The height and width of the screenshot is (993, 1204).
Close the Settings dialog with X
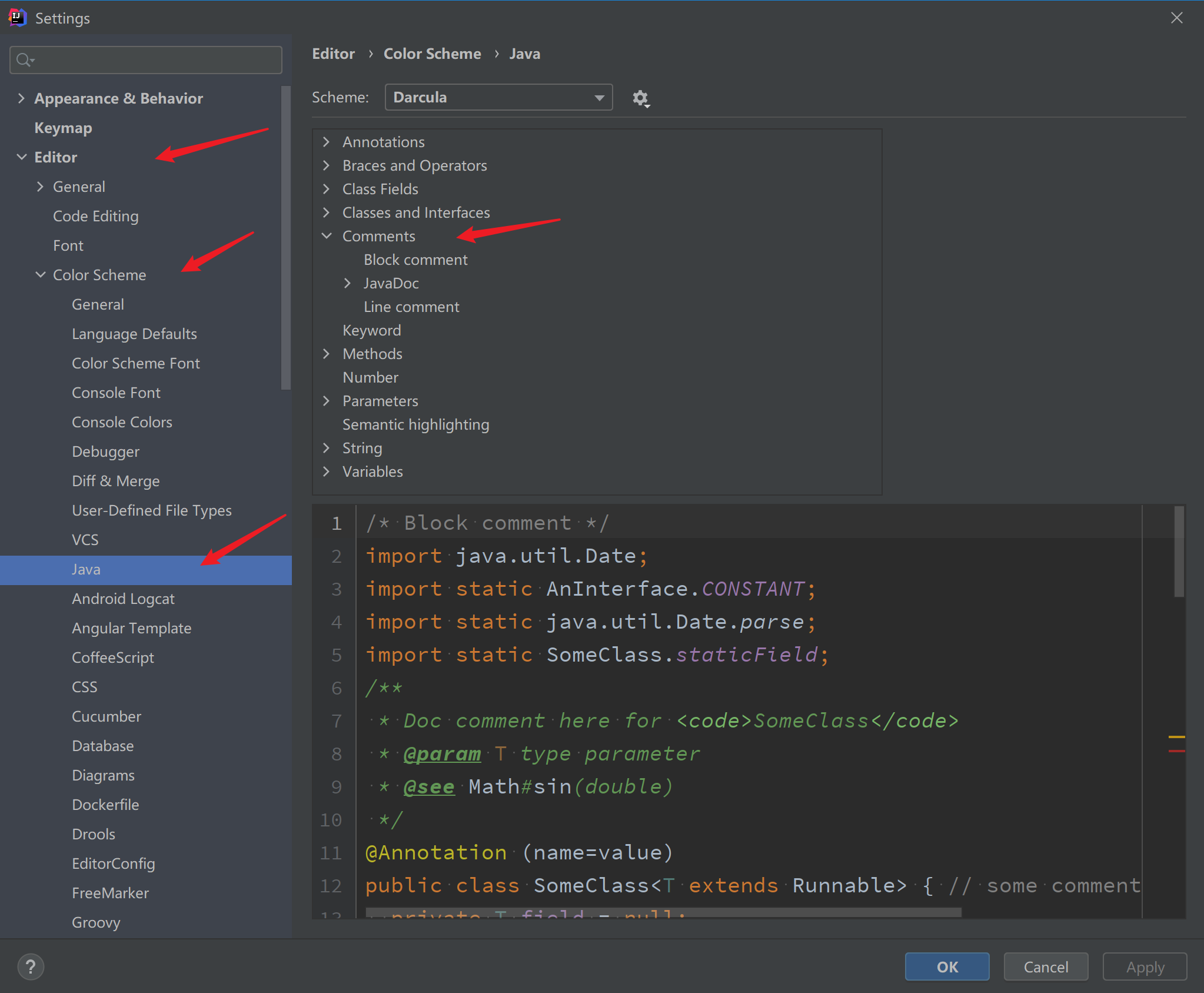click(1176, 18)
